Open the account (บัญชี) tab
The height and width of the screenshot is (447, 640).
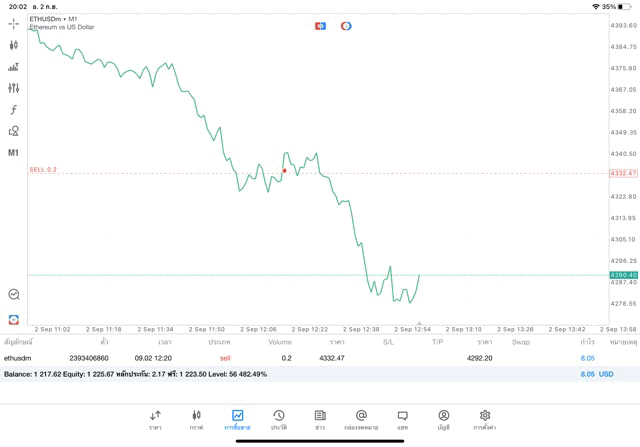pos(443,419)
